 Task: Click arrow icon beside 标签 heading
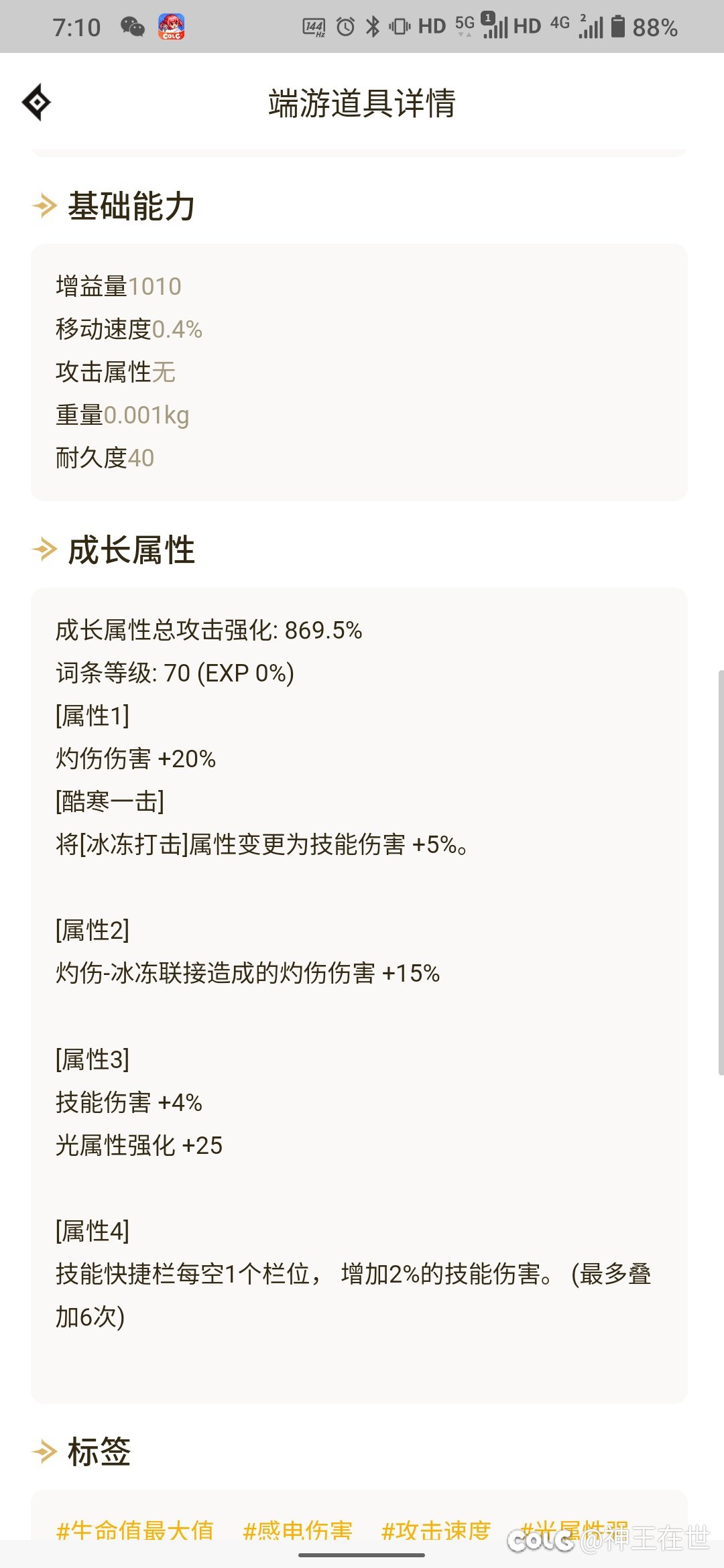pyautogui.click(x=44, y=1451)
